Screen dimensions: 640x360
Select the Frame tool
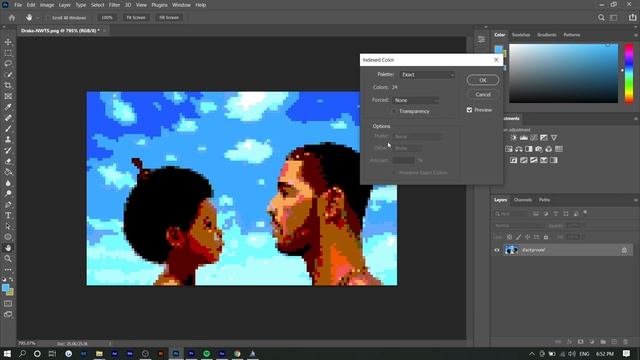point(8,96)
